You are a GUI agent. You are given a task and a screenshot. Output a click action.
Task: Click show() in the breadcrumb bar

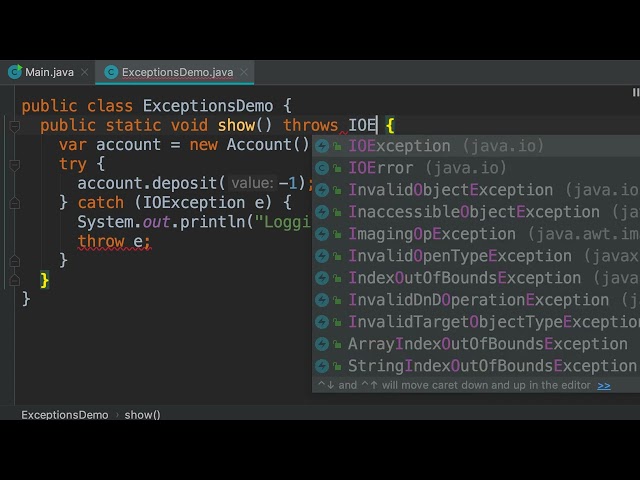pyautogui.click(x=142, y=415)
